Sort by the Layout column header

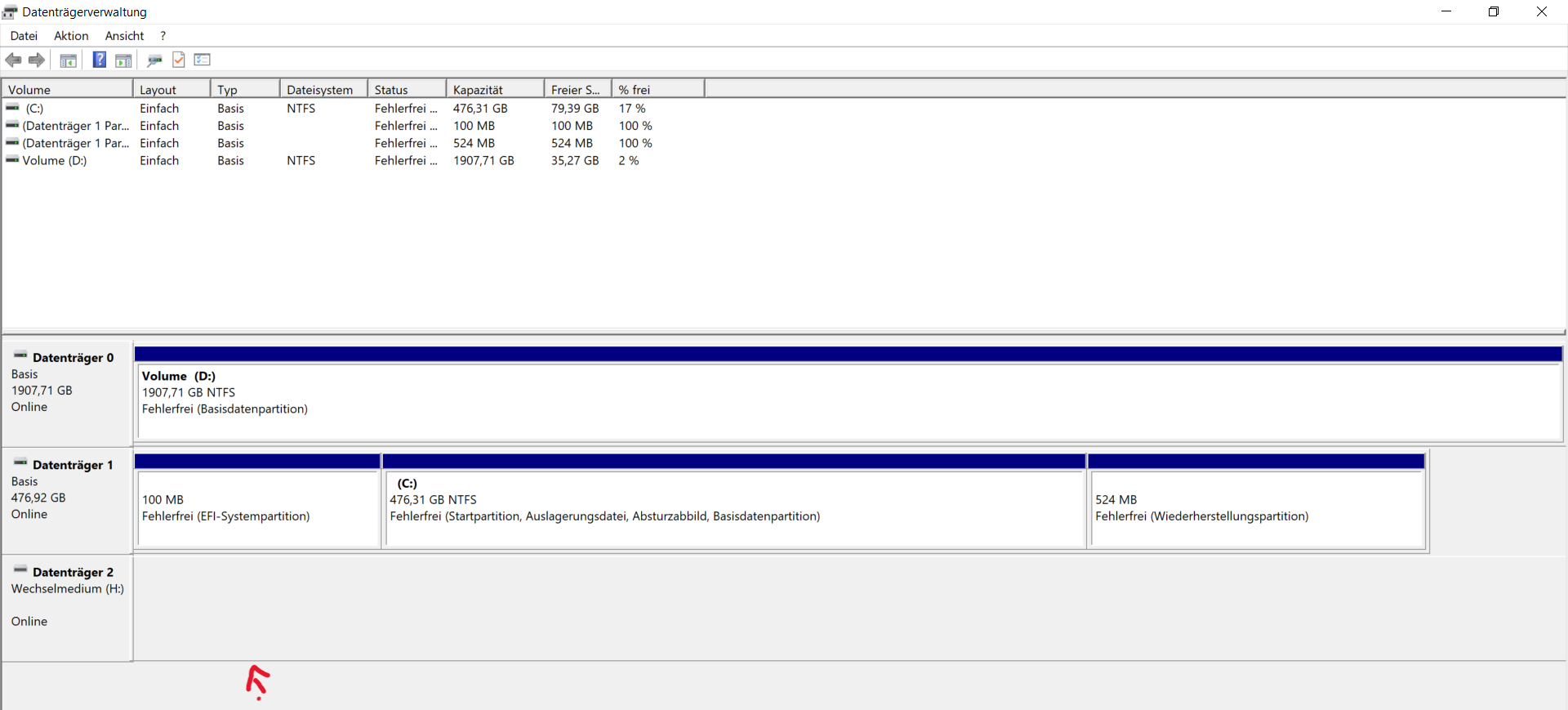(171, 89)
